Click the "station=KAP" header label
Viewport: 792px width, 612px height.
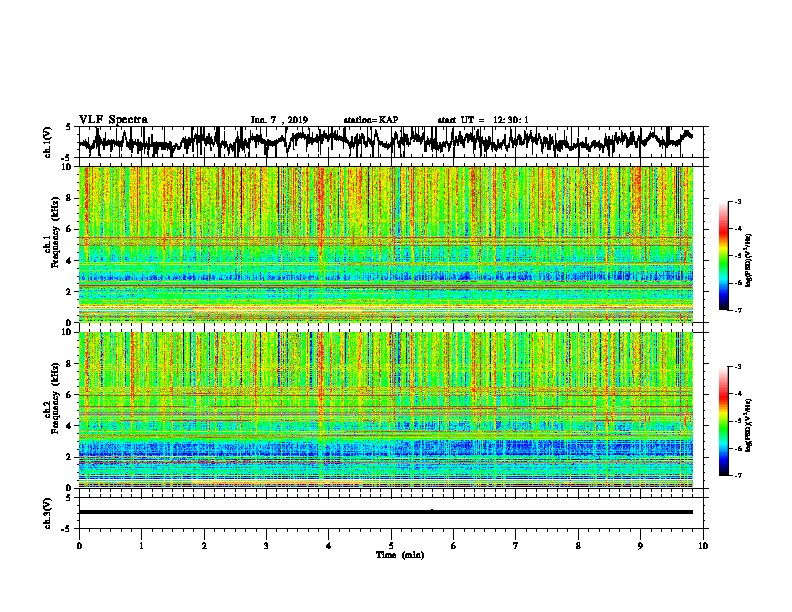click(371, 120)
